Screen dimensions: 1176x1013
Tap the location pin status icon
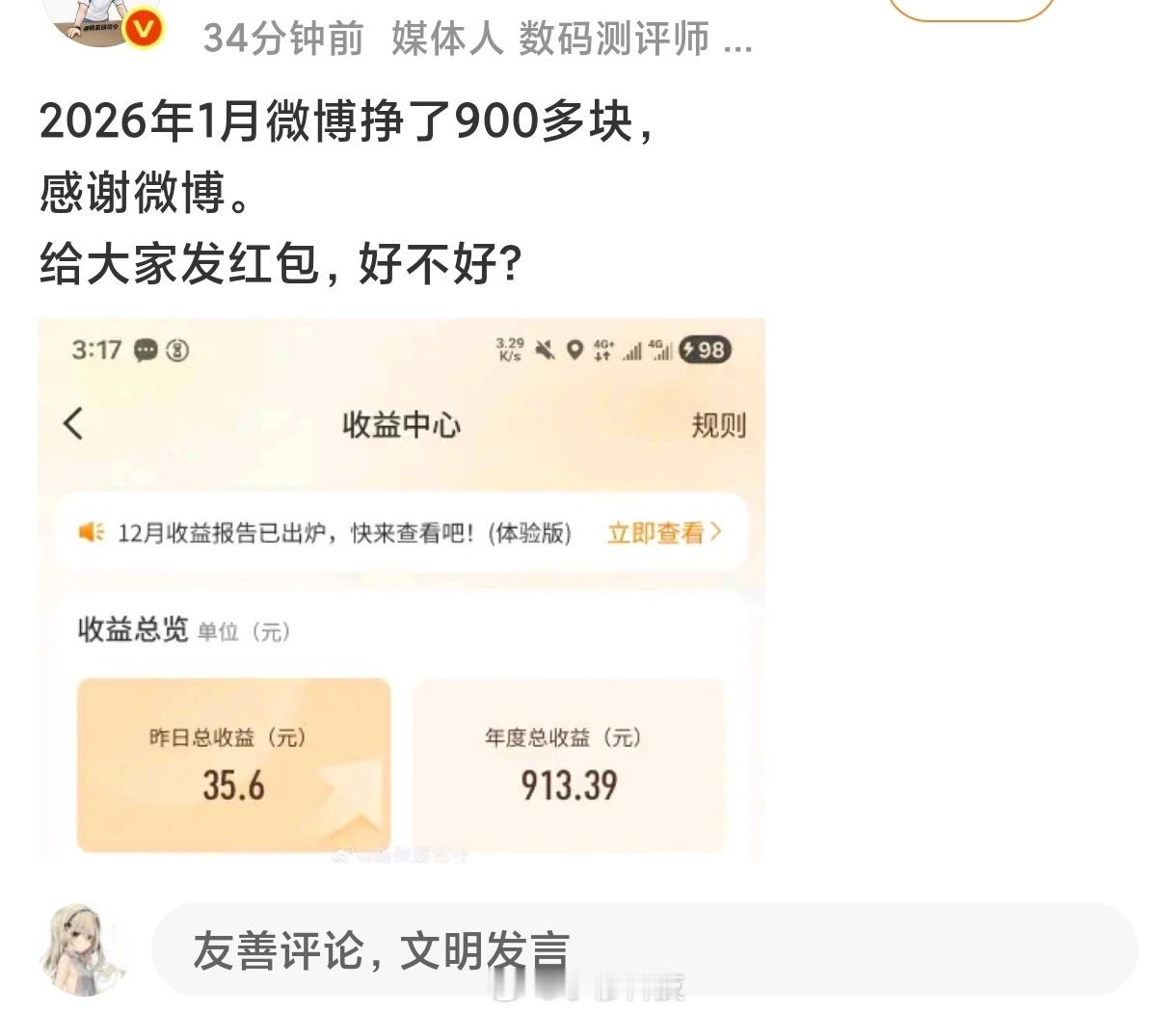click(575, 350)
